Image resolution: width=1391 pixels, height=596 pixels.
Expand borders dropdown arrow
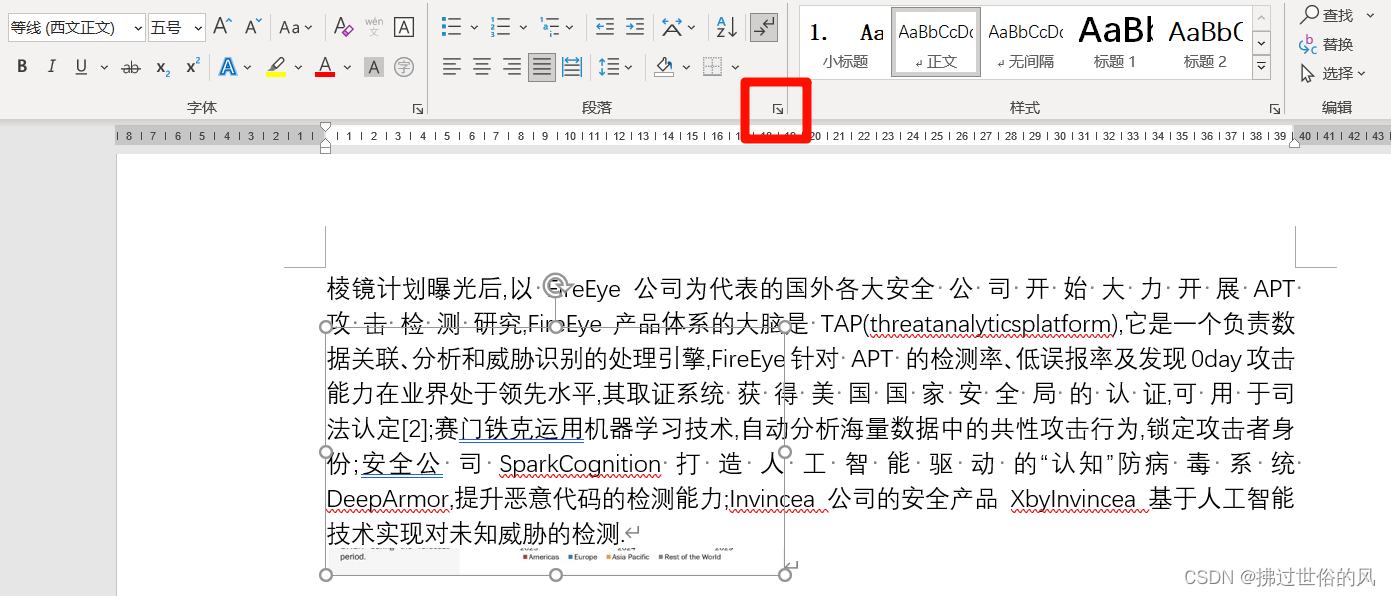pyautogui.click(x=734, y=68)
